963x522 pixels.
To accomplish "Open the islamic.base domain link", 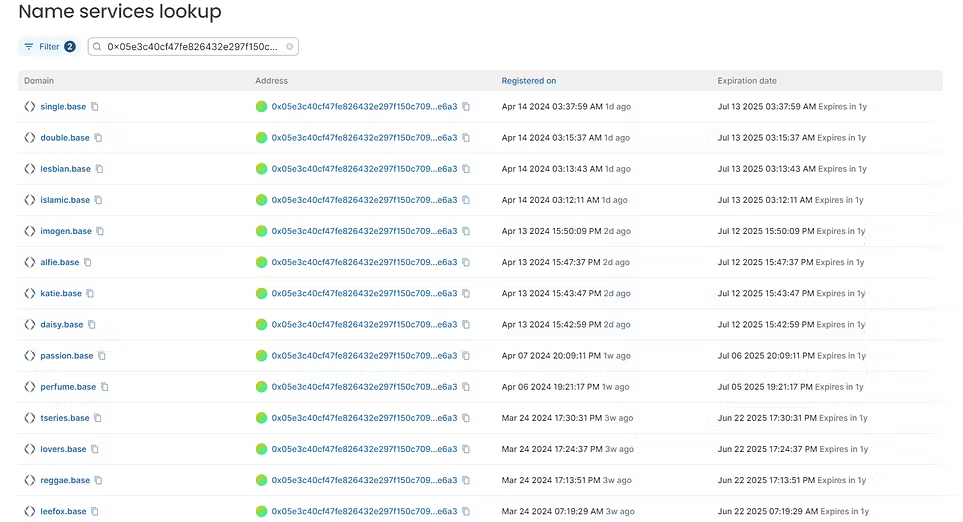I will [65, 200].
